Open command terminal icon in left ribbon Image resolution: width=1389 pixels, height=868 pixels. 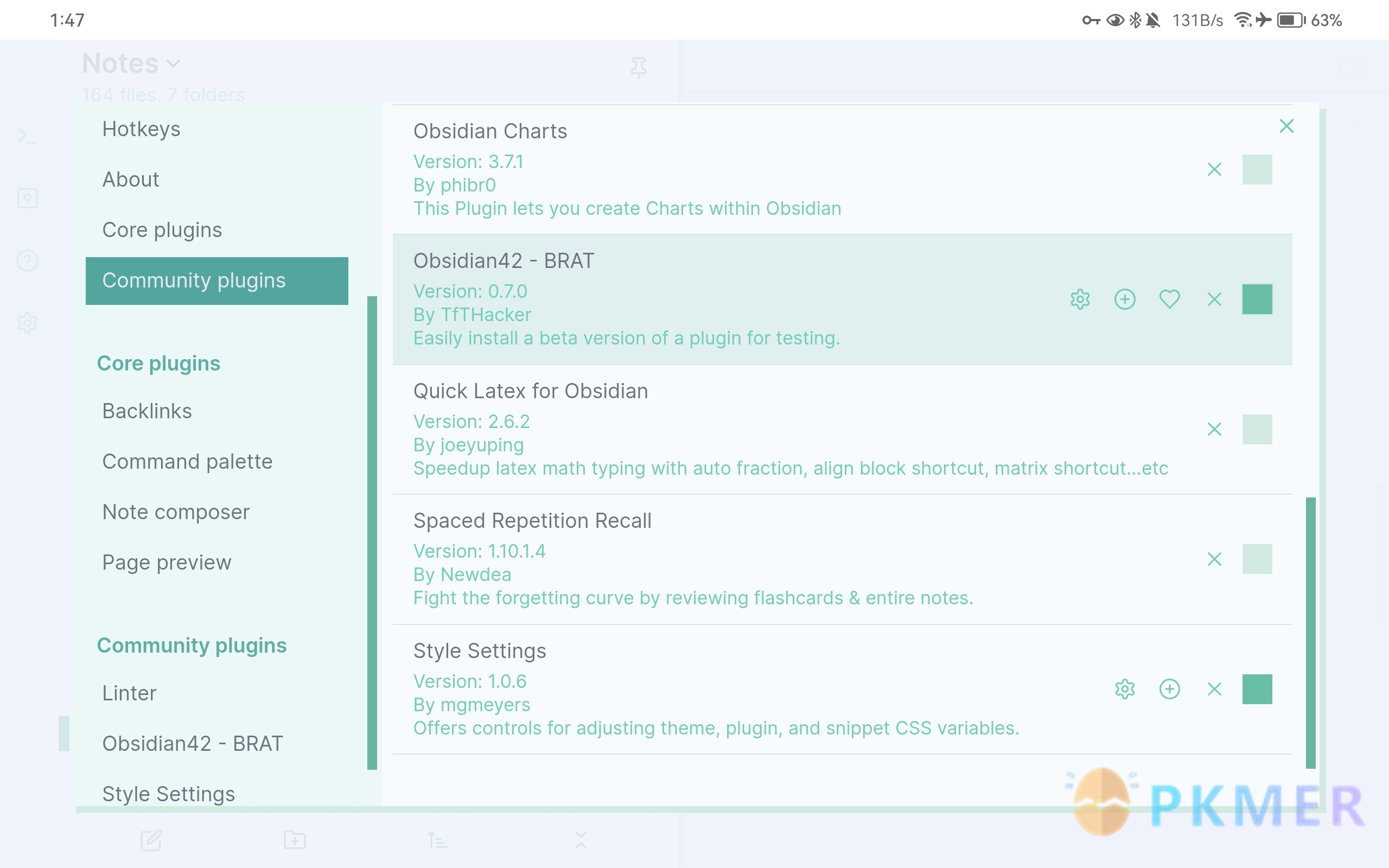click(x=27, y=136)
